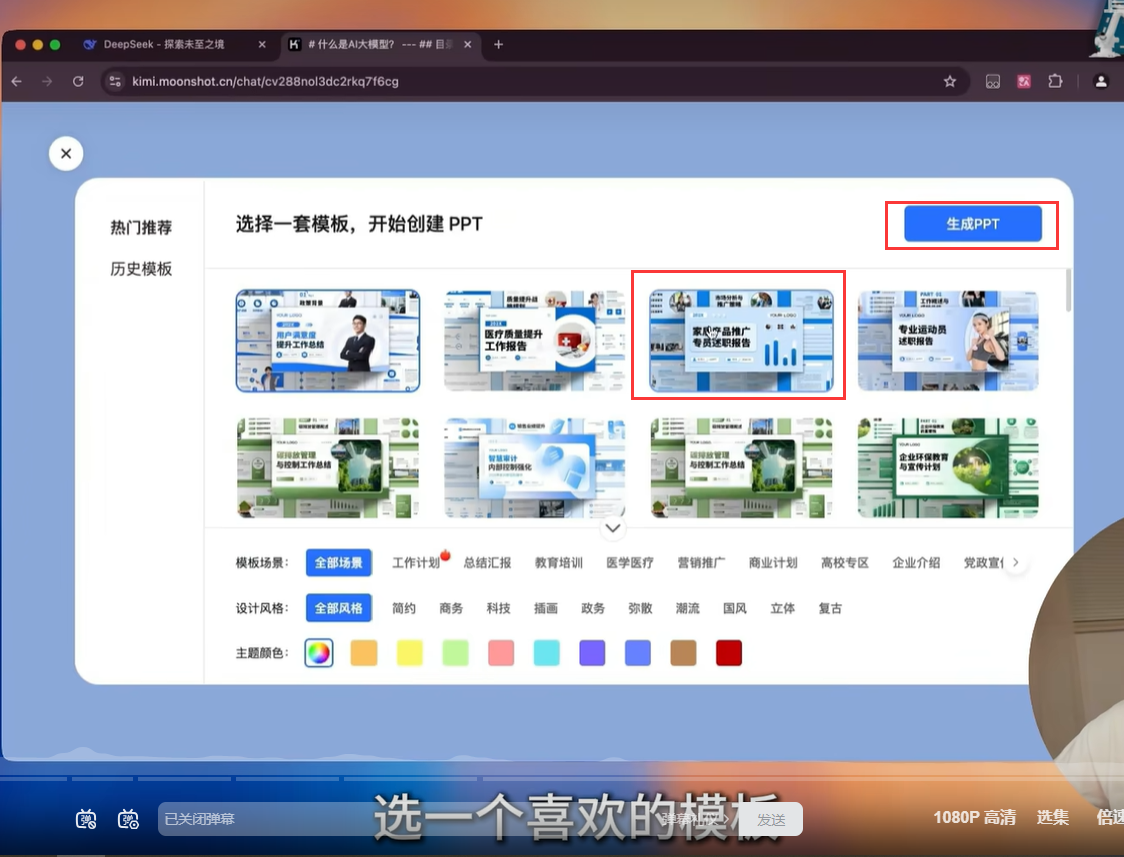Pick the 商务 design style

451,608
